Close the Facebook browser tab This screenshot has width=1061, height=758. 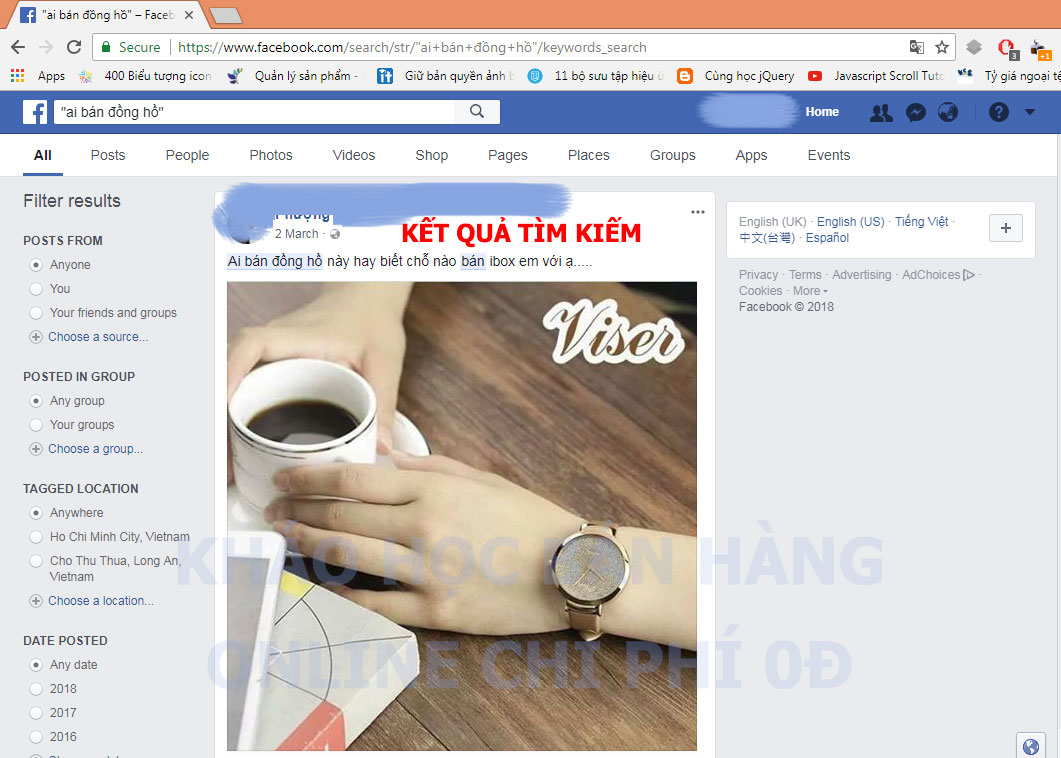click(x=189, y=15)
